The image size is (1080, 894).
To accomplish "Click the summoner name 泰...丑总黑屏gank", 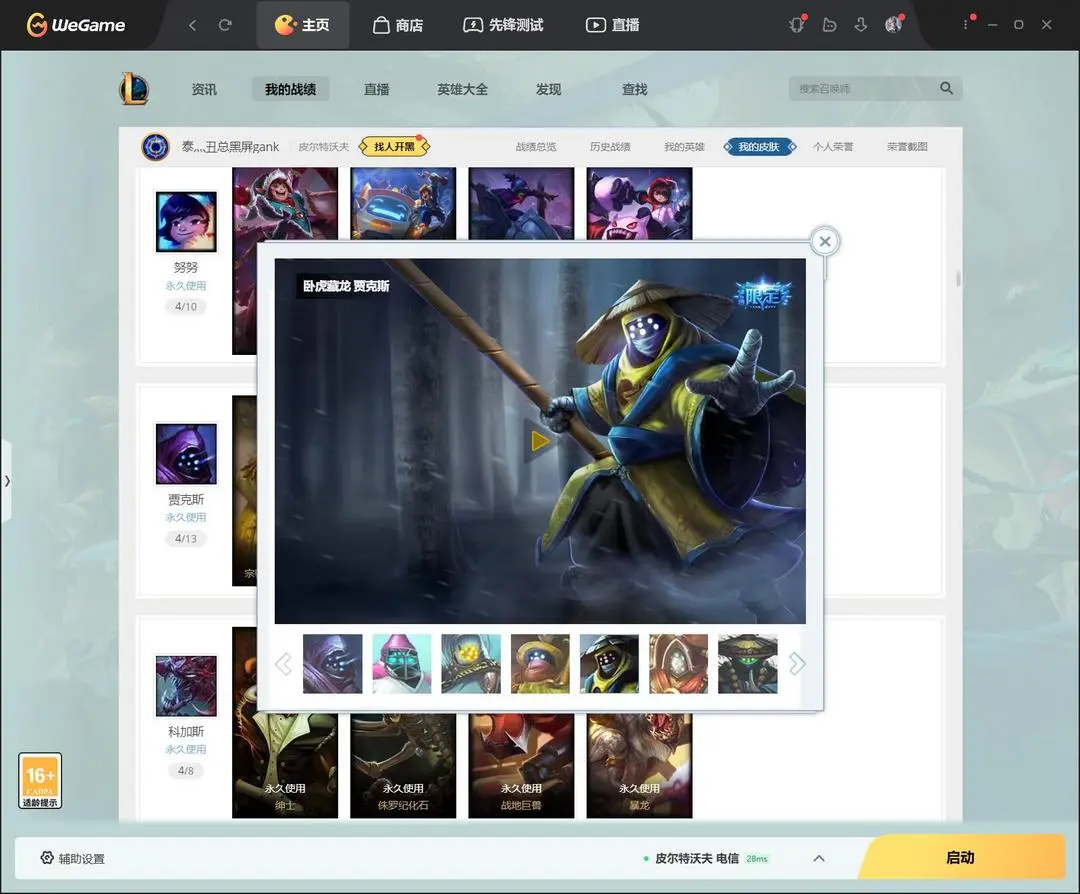I will coord(230,147).
